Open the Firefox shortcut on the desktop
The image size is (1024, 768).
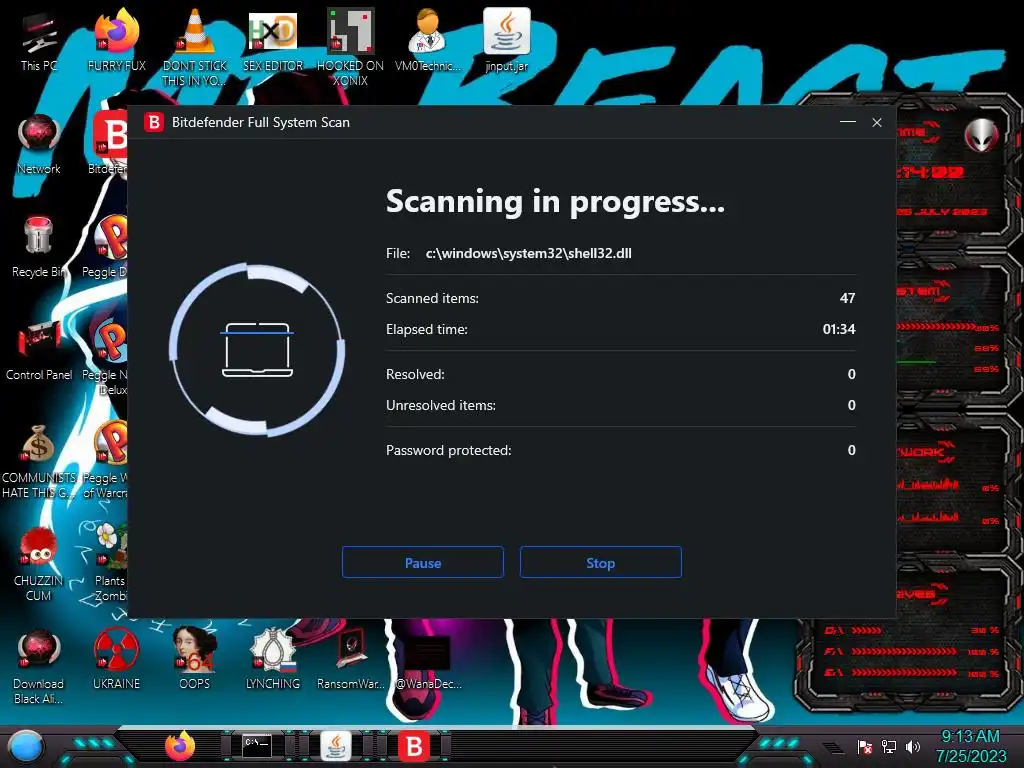116,40
